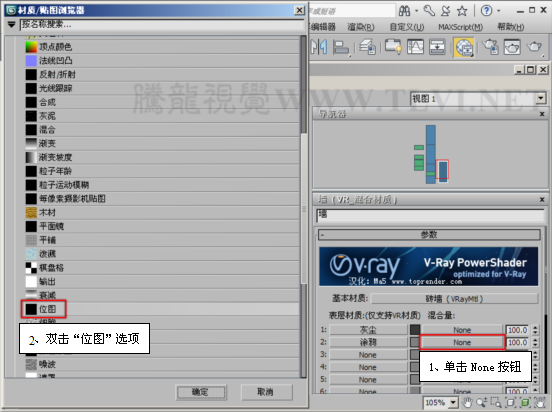This screenshot has width=552, height=412.
Task: Select the Zoom Region tool icon
Action: [496, 402]
